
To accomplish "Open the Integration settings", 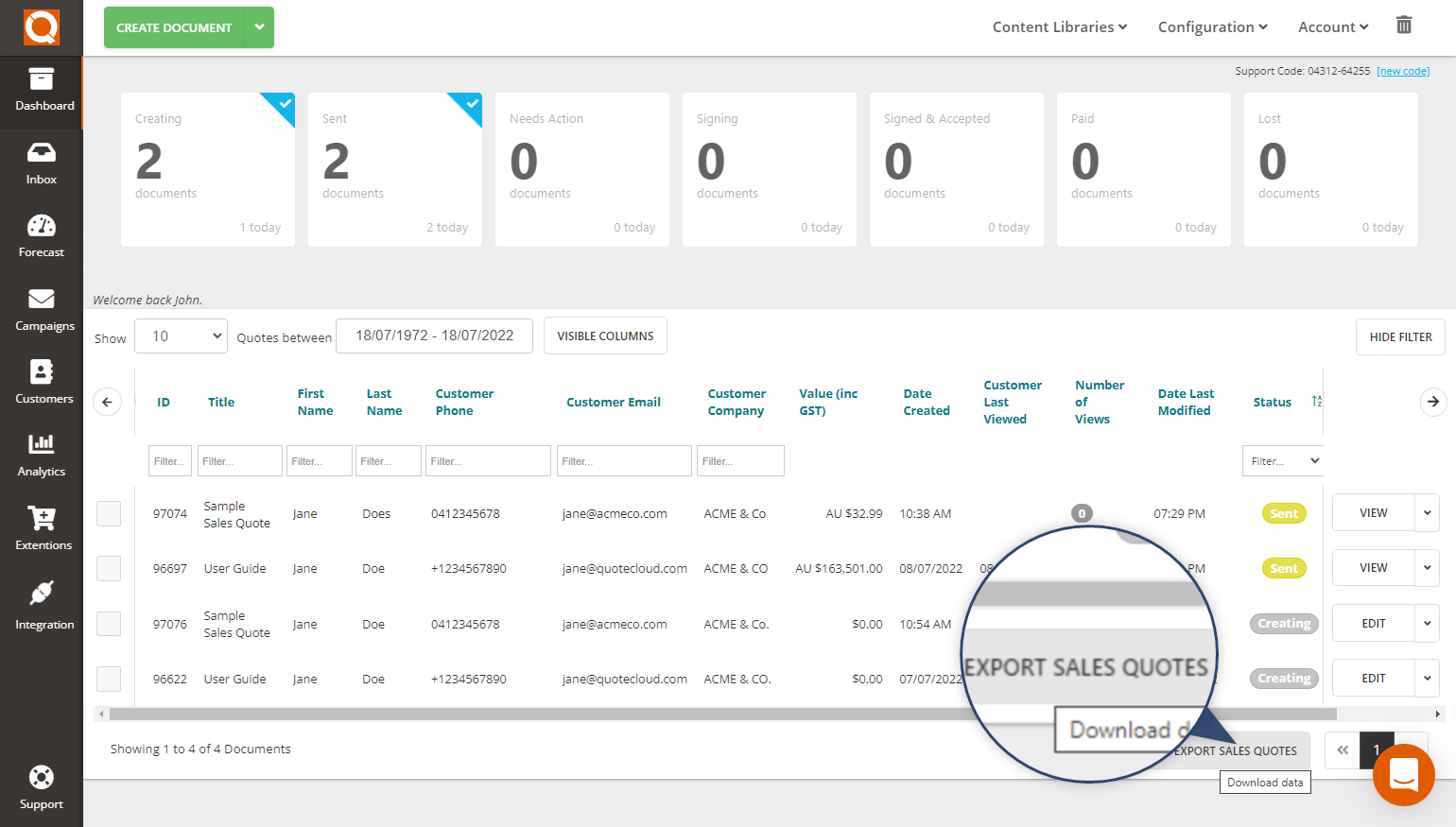I will [41, 605].
